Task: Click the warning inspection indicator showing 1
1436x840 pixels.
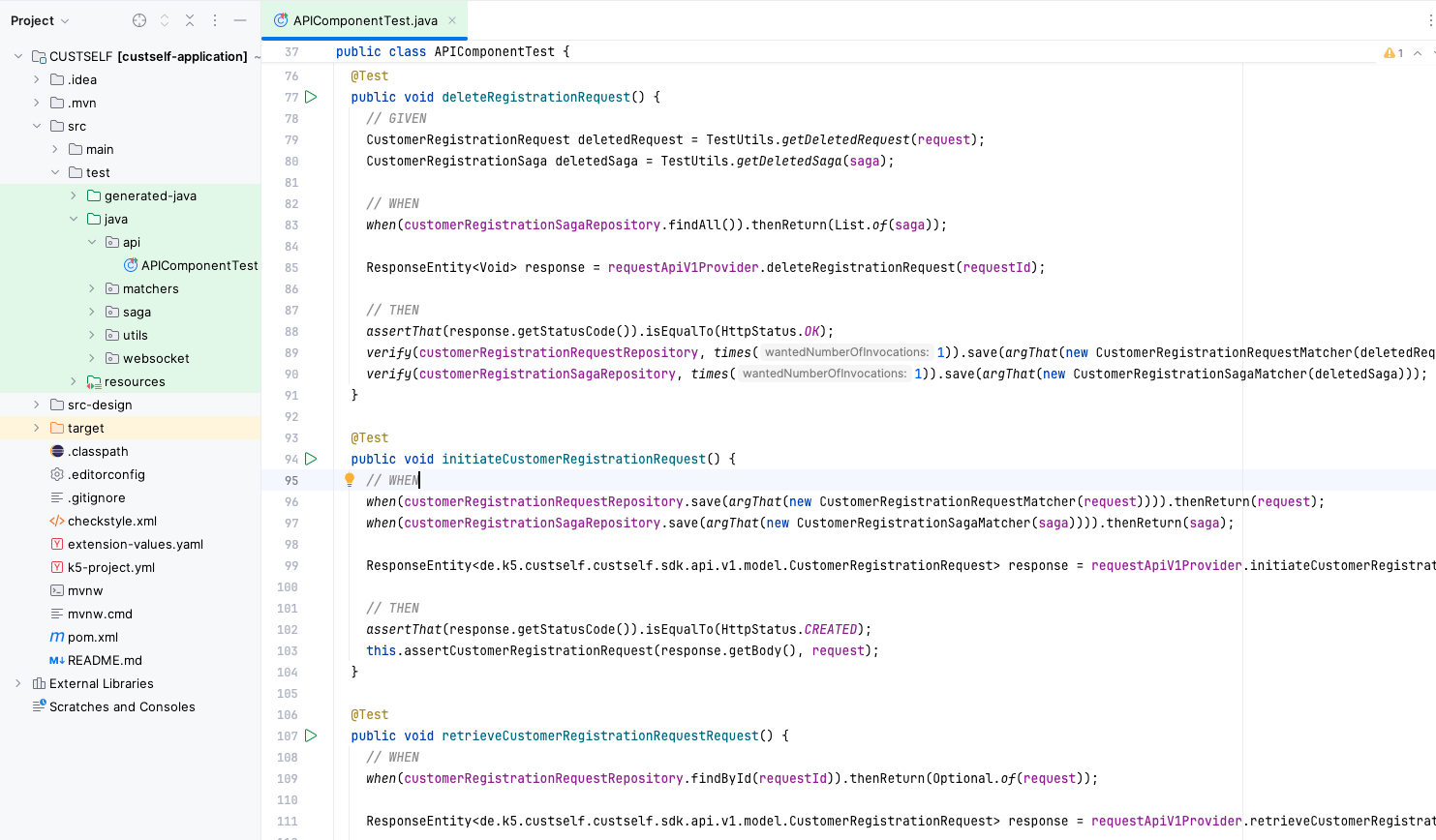Action: click(x=1392, y=52)
